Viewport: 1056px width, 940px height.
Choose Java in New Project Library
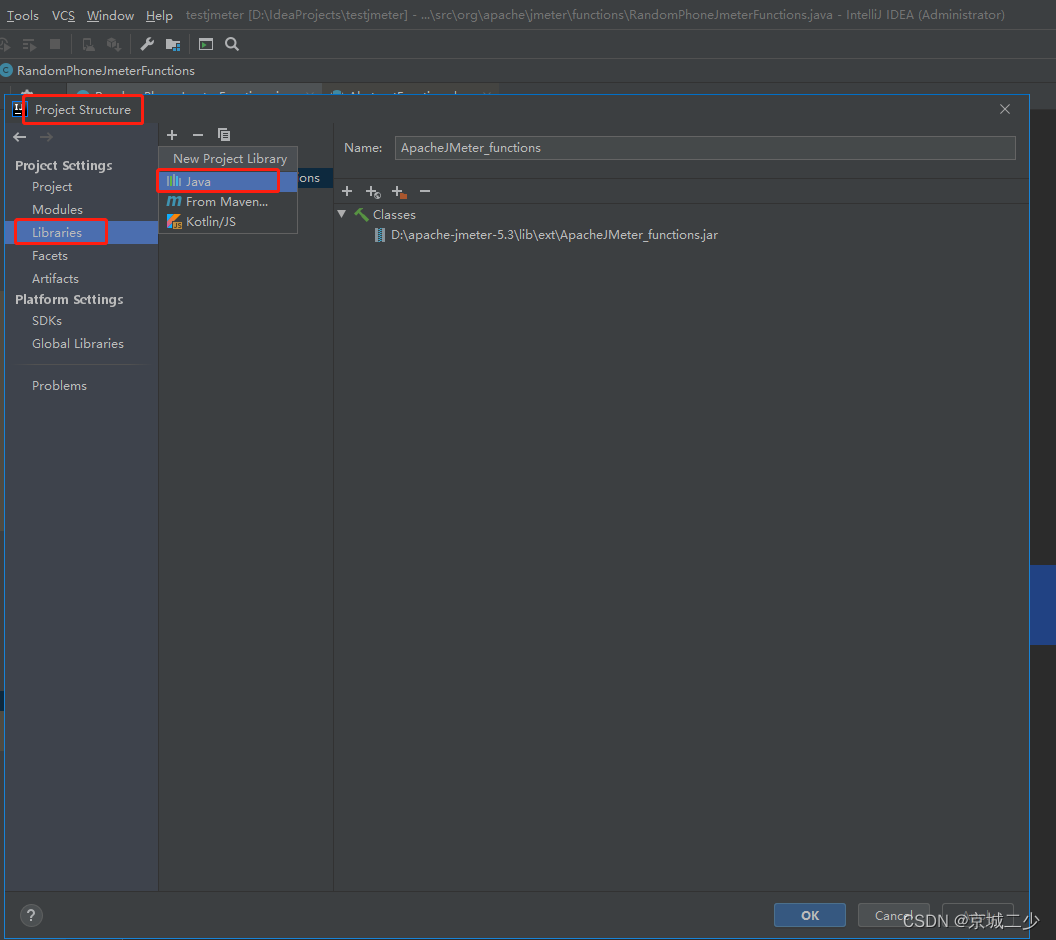pyautogui.click(x=228, y=181)
